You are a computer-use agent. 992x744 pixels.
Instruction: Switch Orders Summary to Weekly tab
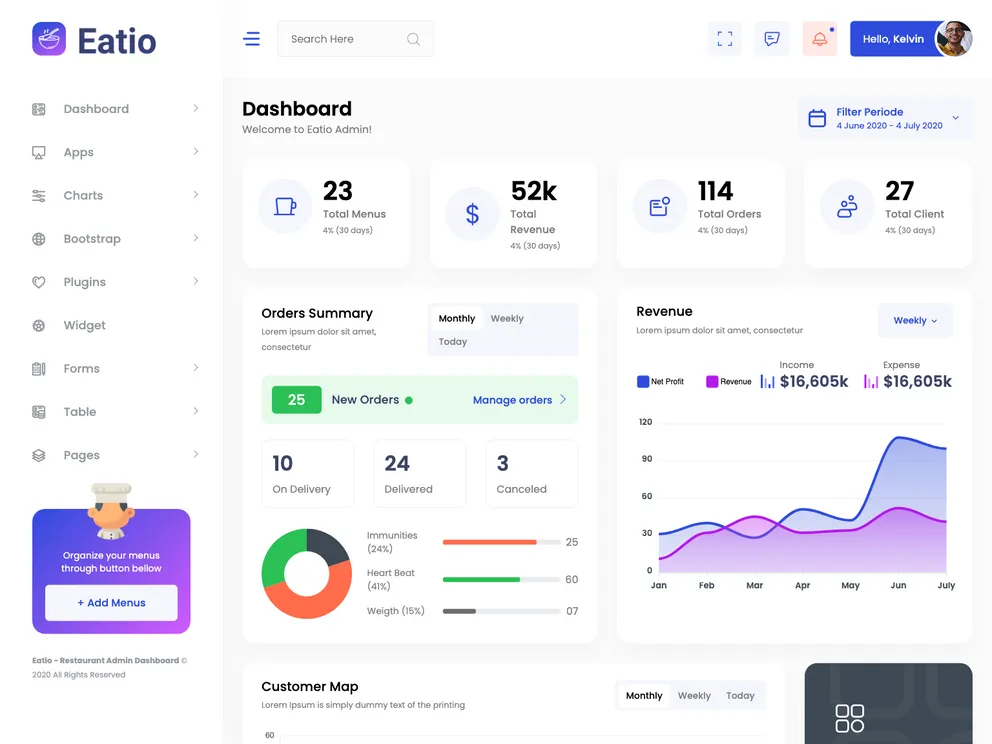(x=506, y=318)
